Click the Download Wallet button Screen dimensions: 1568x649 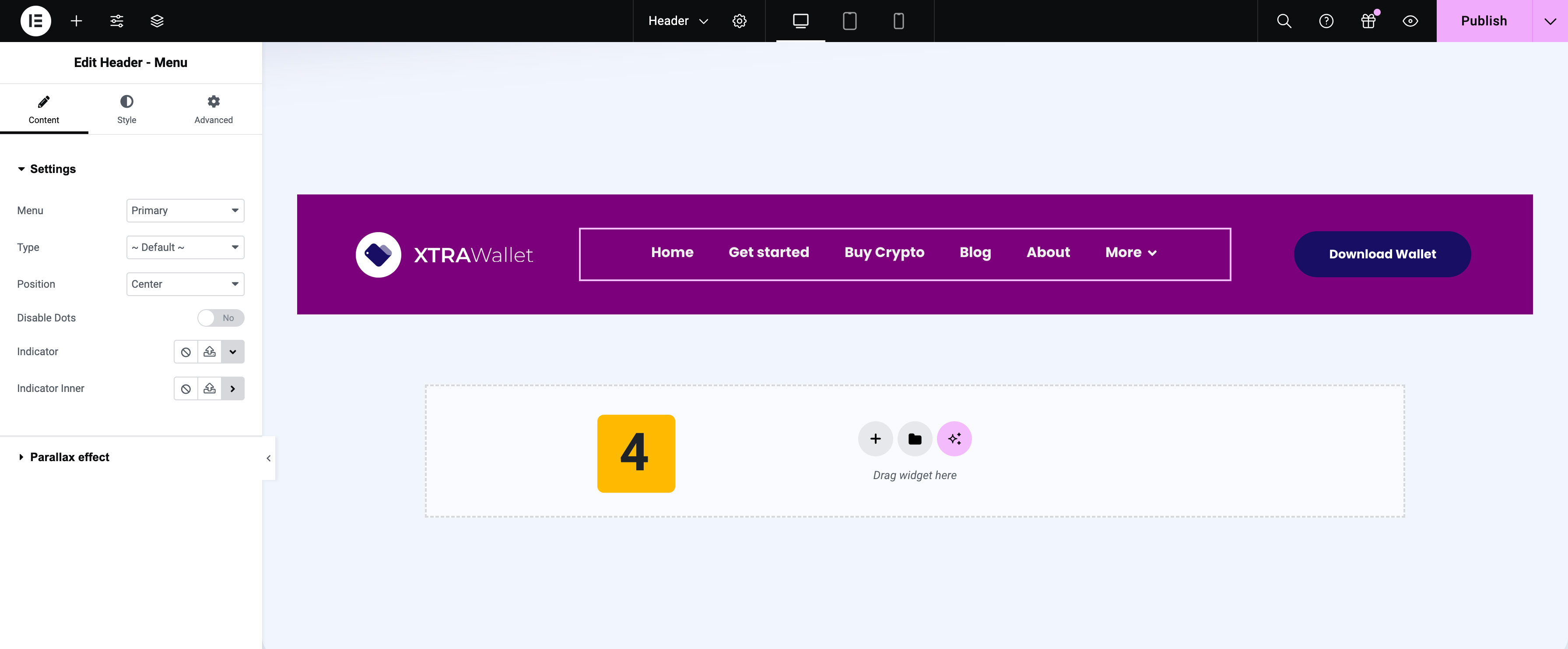coord(1382,254)
